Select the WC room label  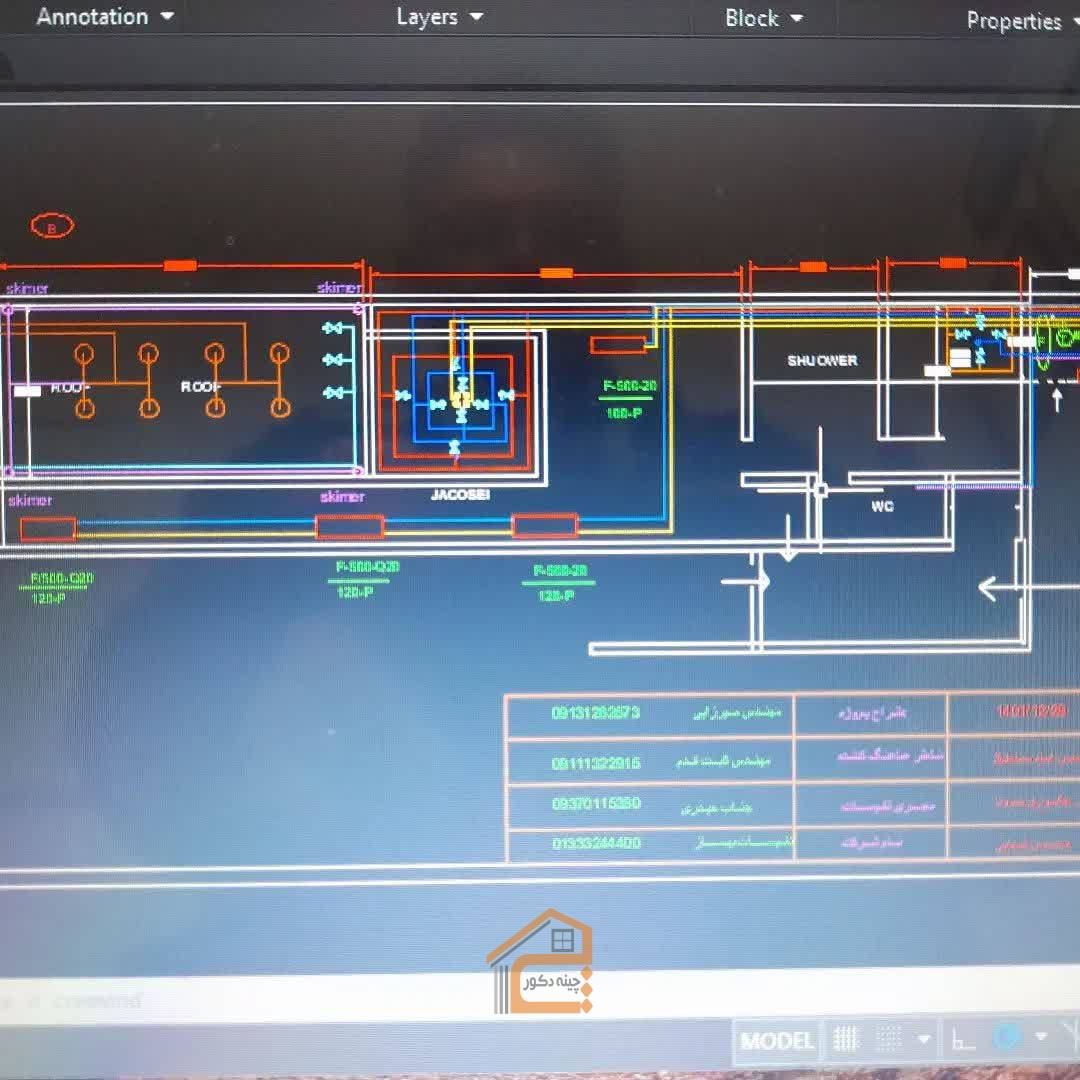[x=881, y=507]
